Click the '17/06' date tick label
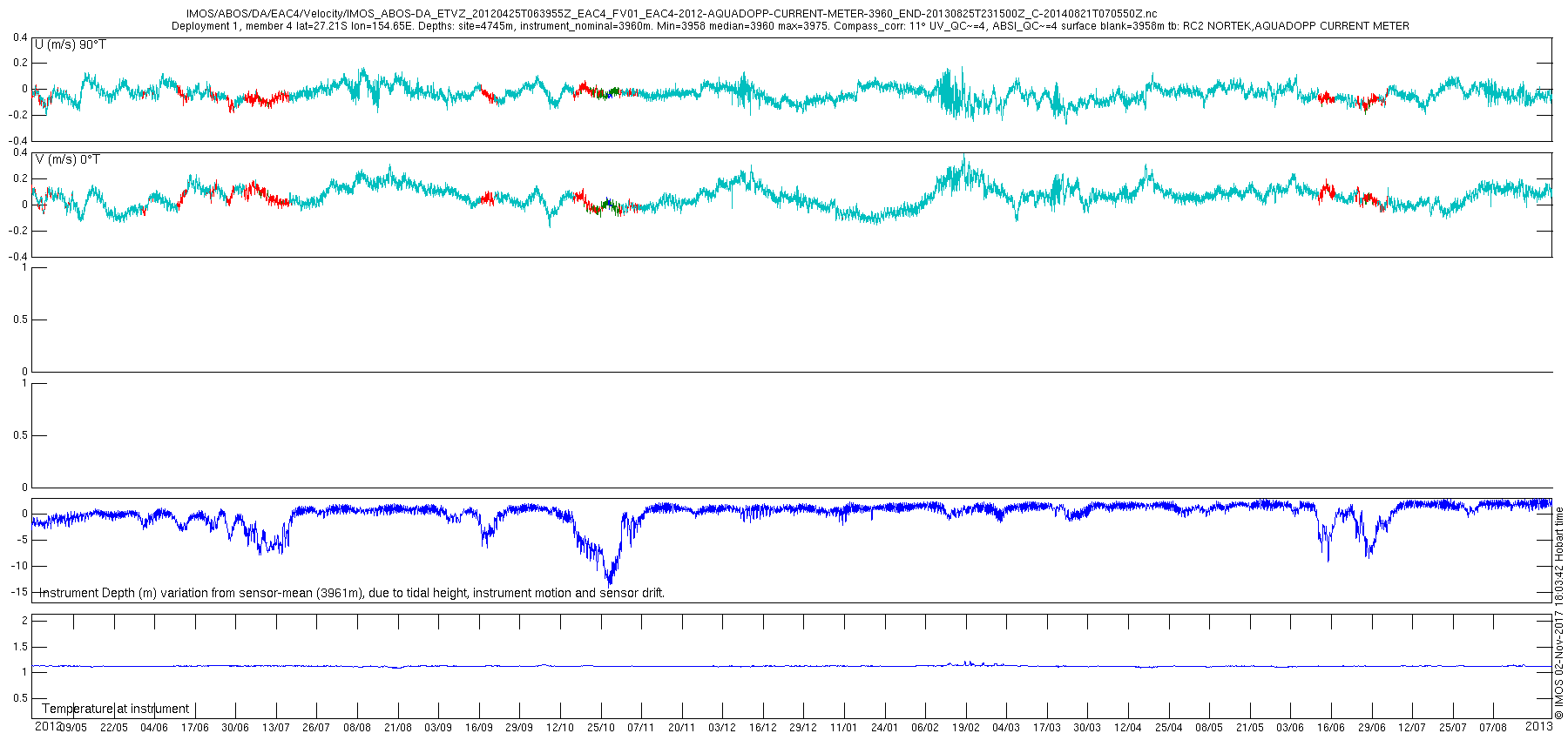Viewport: 1568px width, 740px height. (195, 728)
